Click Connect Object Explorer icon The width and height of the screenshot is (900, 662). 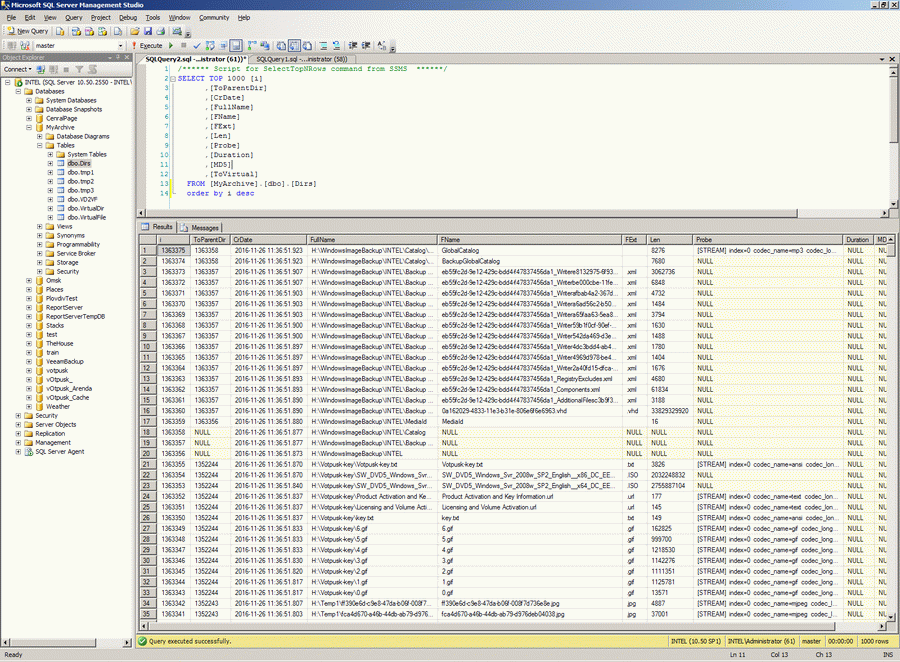[x=41, y=69]
